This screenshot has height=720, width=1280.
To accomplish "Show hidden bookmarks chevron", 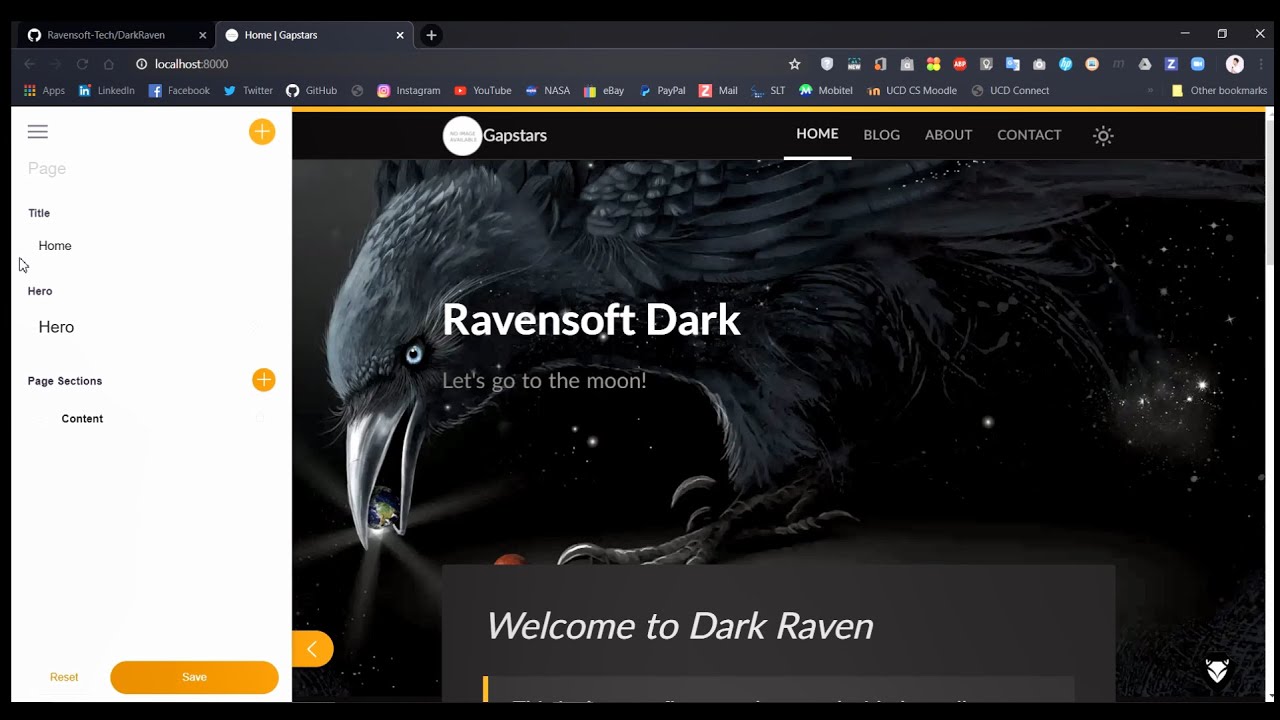I will point(1150,91).
